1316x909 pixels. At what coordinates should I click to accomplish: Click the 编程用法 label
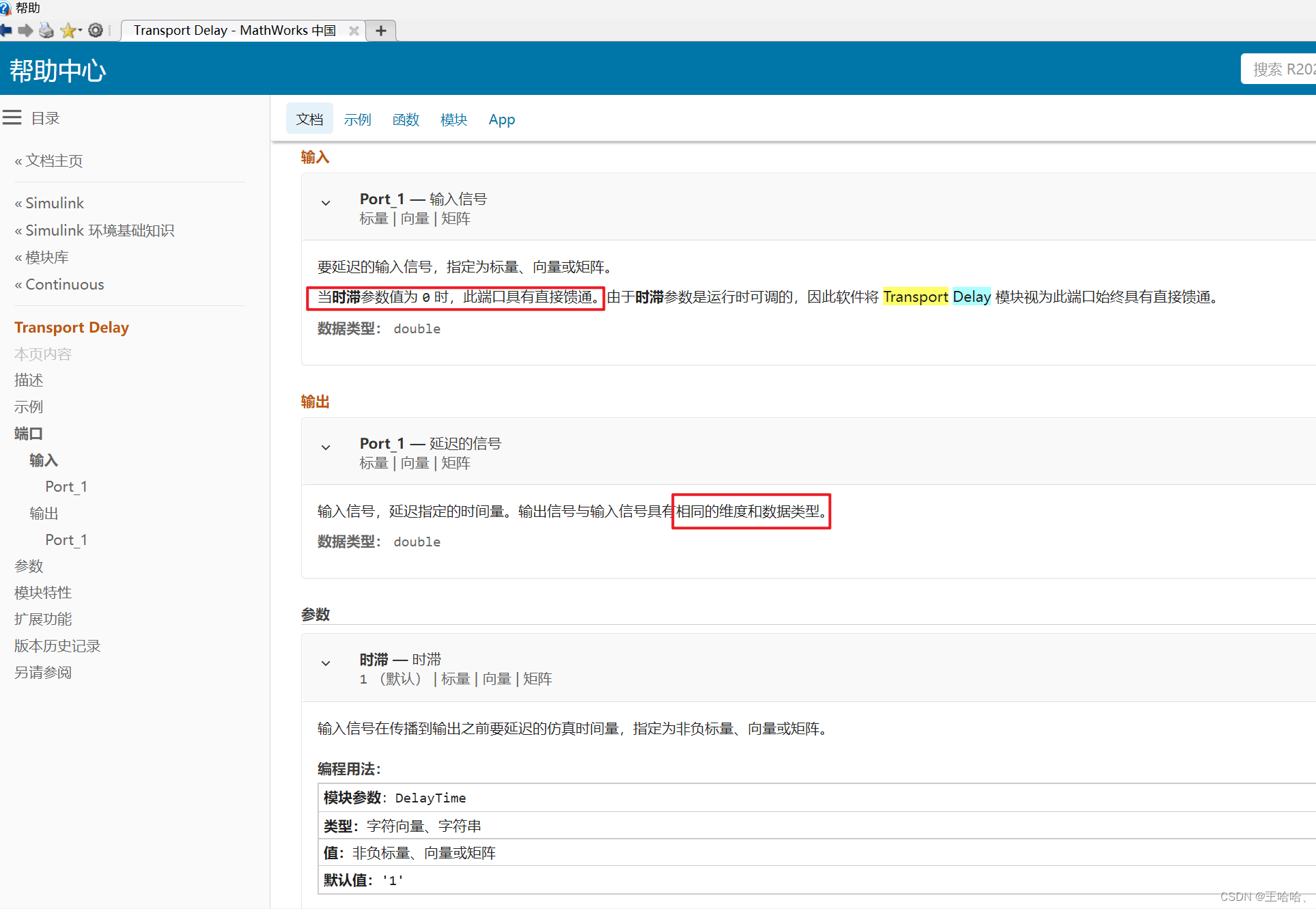point(349,769)
